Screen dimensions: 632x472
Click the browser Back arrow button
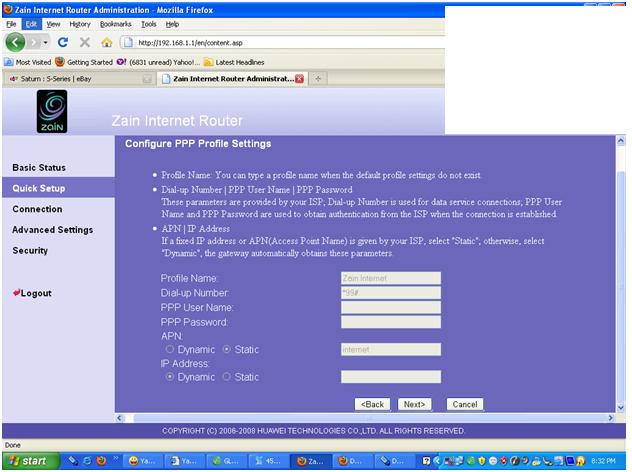(16, 43)
